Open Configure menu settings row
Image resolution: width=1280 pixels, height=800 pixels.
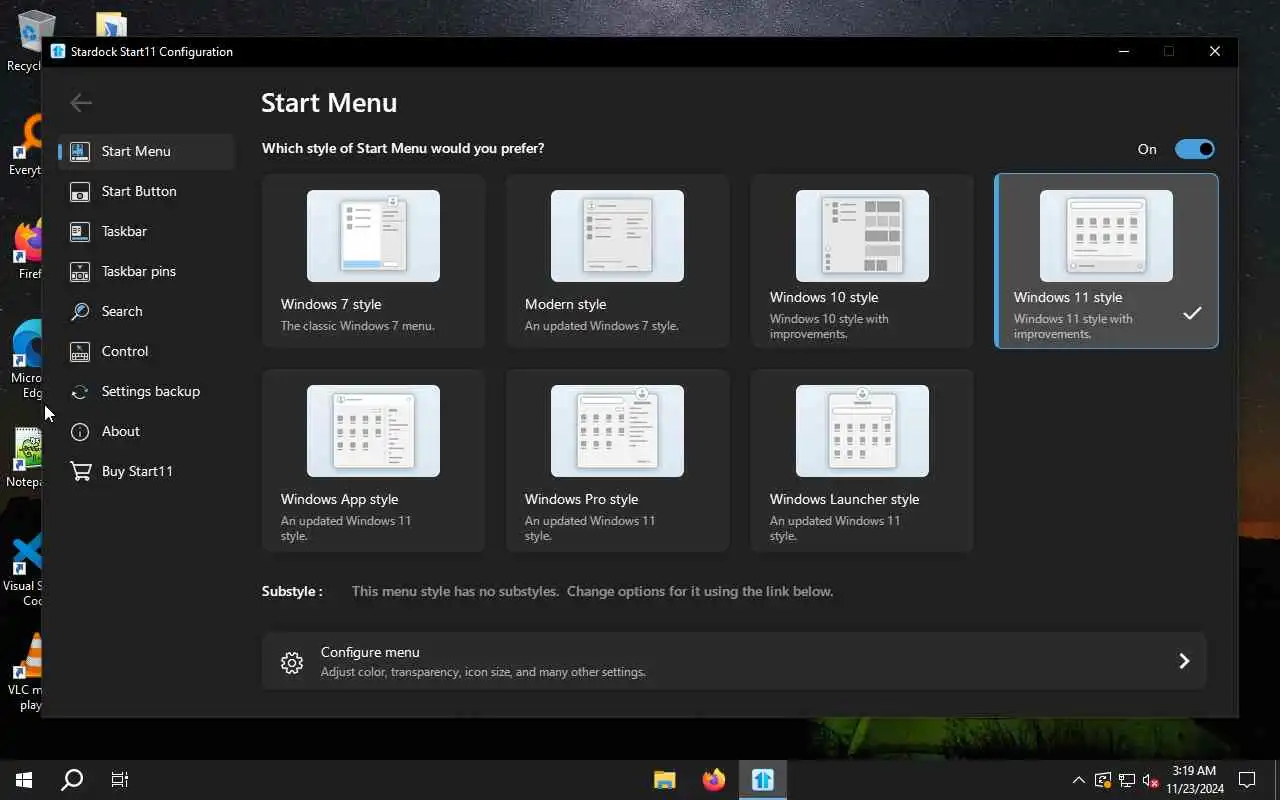coord(734,661)
